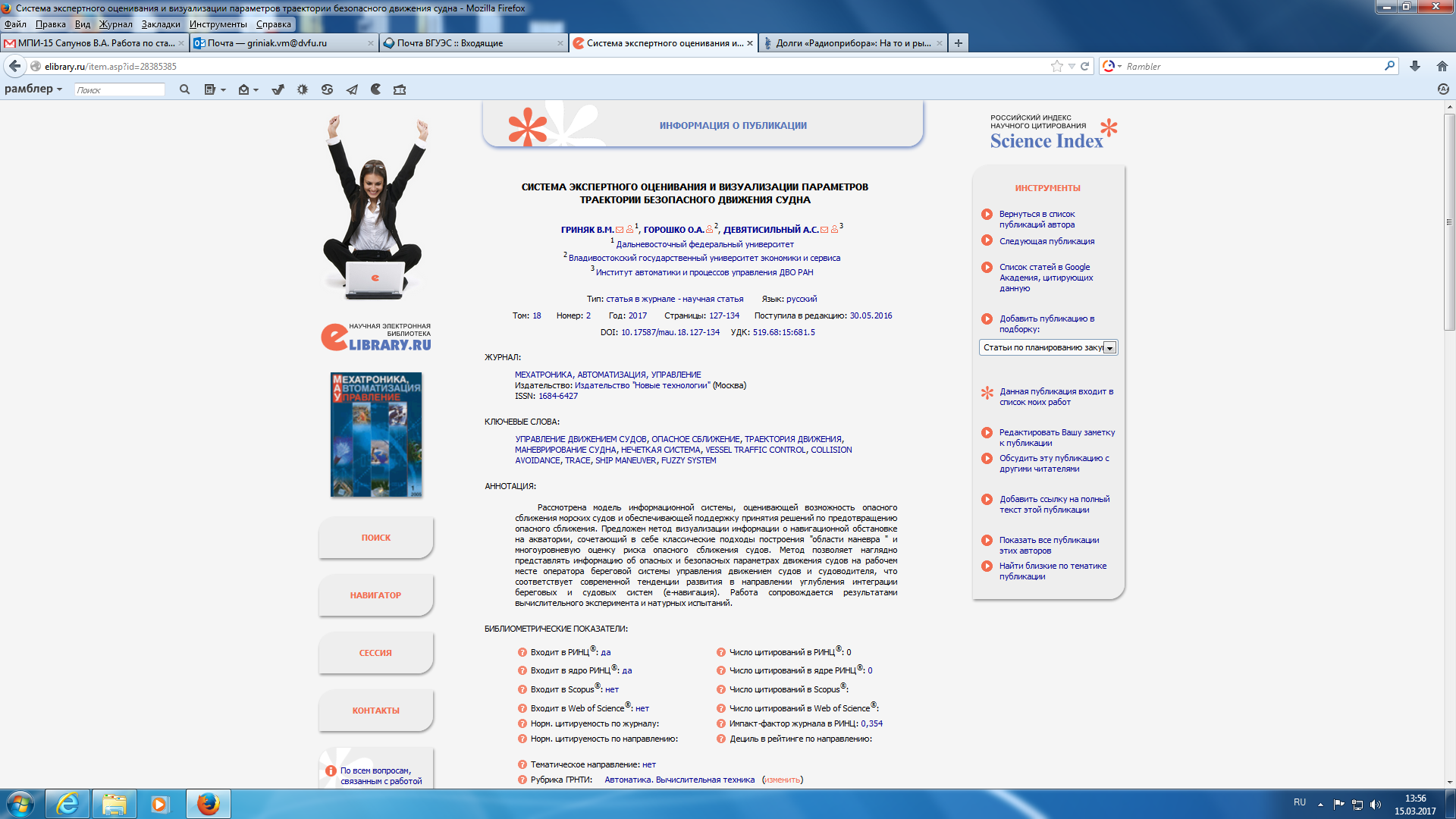Expand the publication collection combo box
Viewport: 1456px width, 819px height.
(x=1109, y=348)
